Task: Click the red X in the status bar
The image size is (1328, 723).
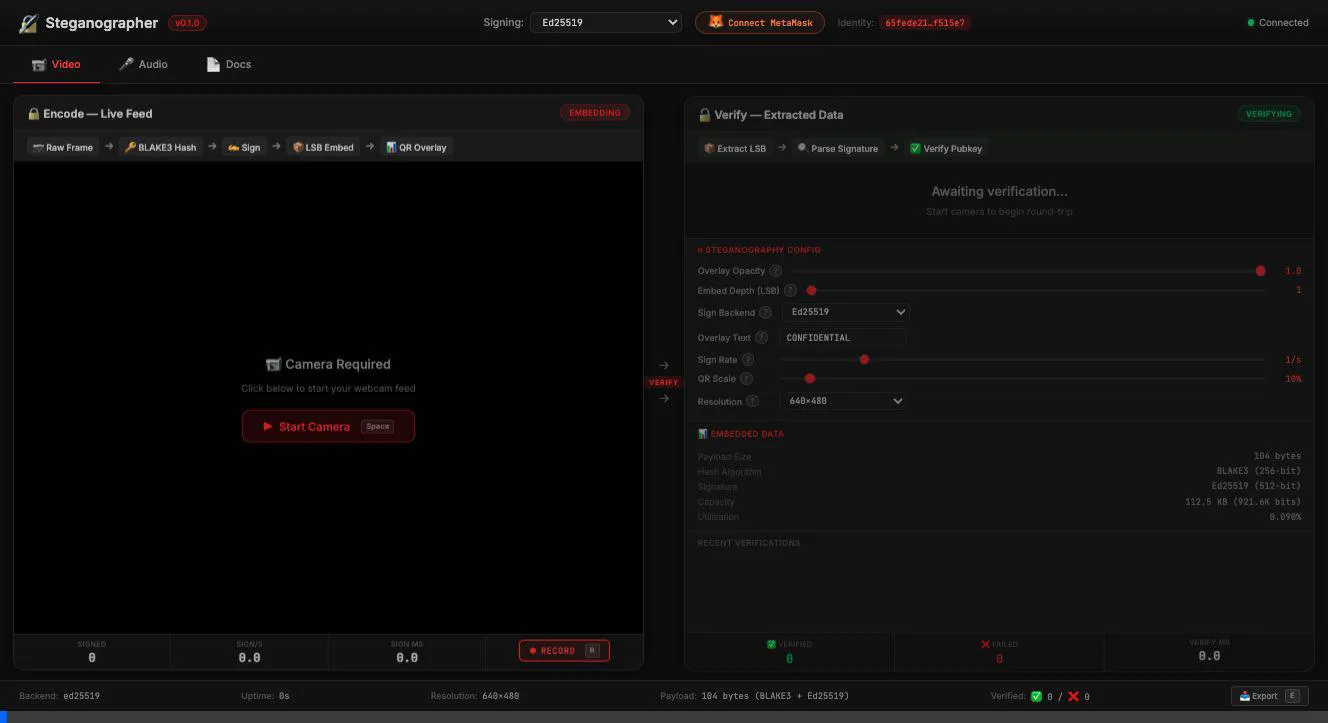Action: coord(1073,696)
